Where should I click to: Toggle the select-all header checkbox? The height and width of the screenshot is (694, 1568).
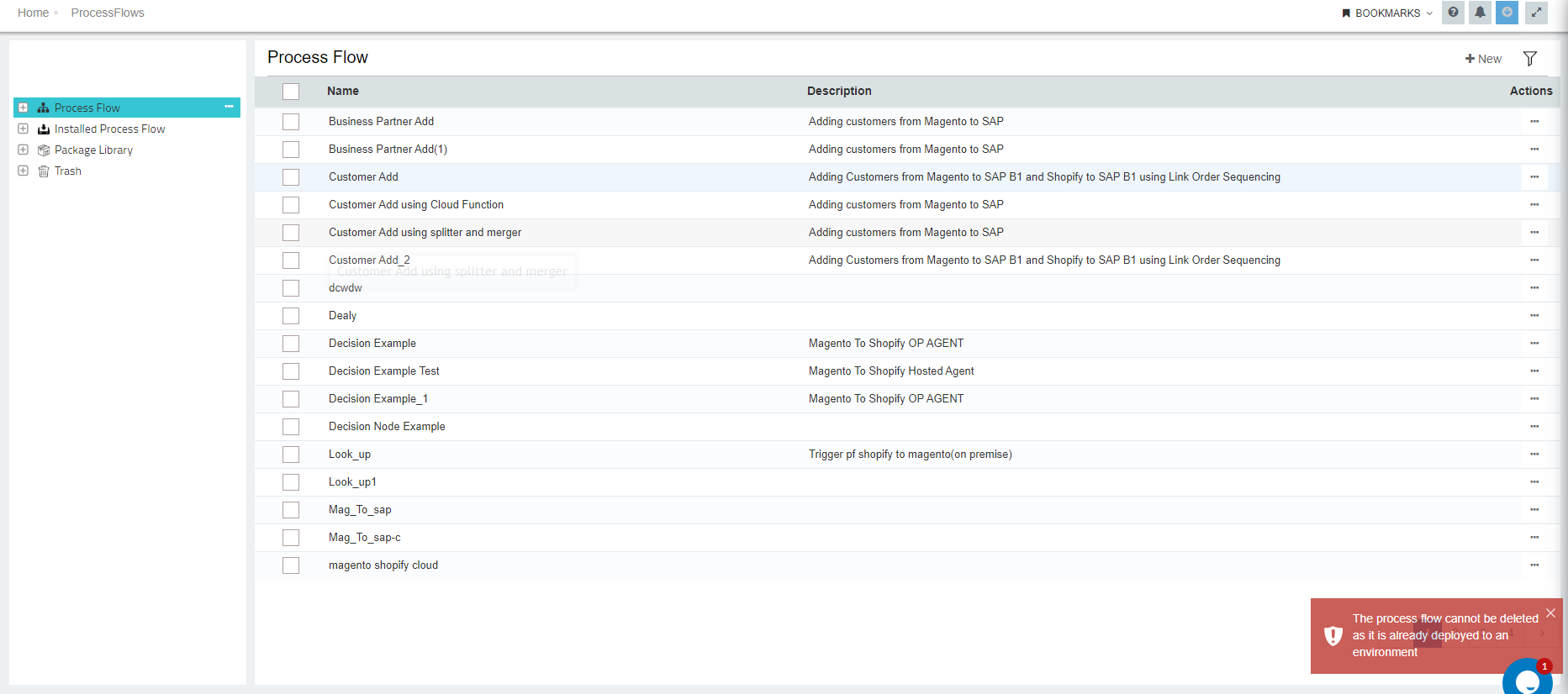click(x=291, y=92)
